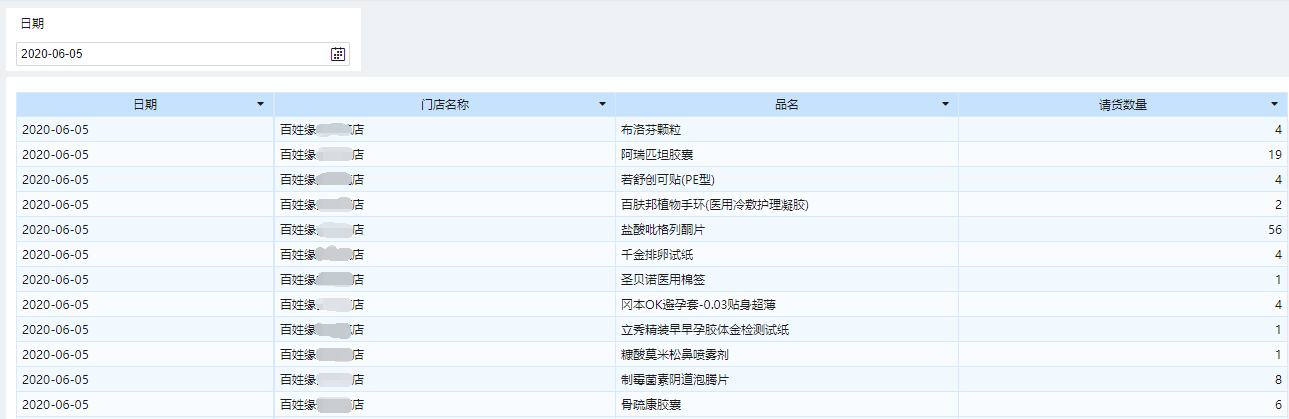Click the store name in 糠酸莫米松鼻喷雾剂 row

pos(321,354)
